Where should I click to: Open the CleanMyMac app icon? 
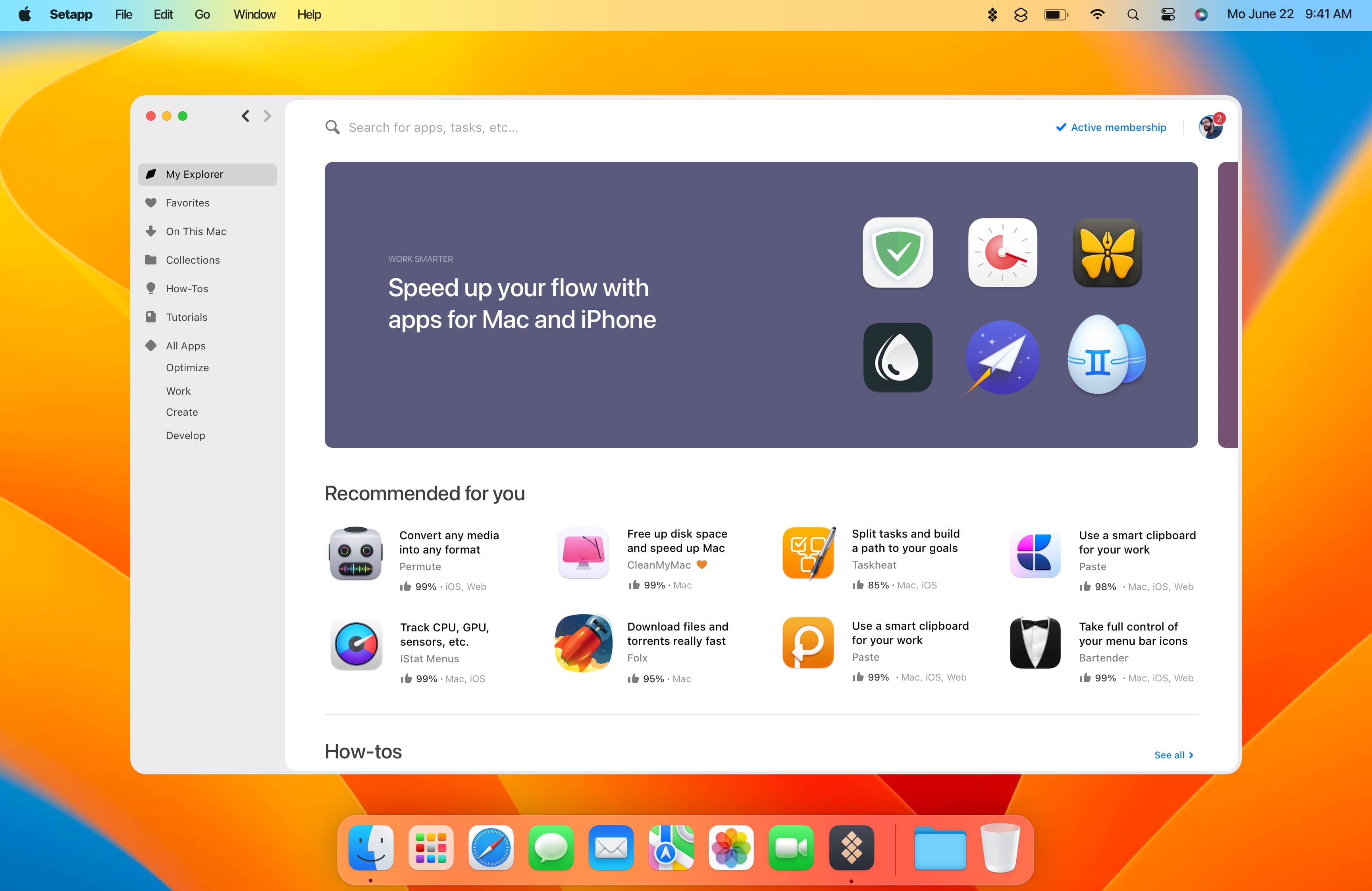(x=584, y=553)
